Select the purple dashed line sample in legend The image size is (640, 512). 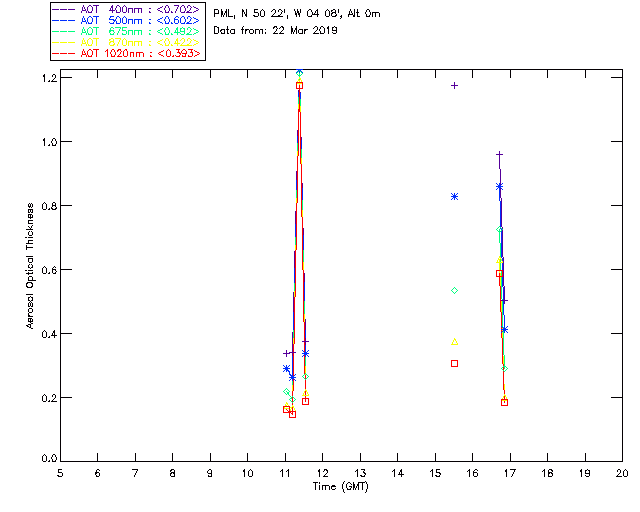click(64, 9)
